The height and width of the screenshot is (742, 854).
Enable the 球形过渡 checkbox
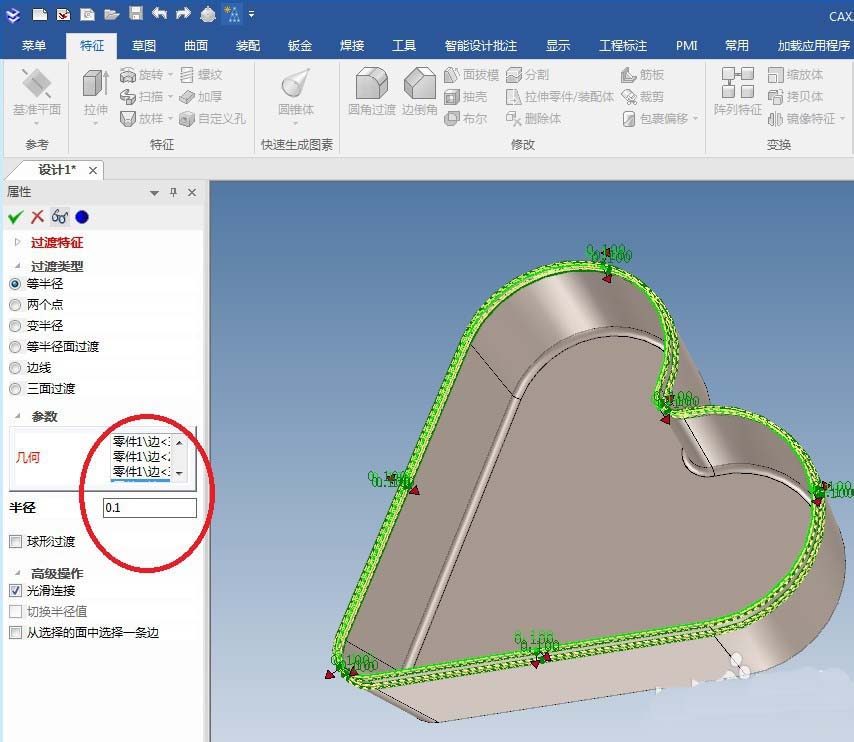click(15, 542)
